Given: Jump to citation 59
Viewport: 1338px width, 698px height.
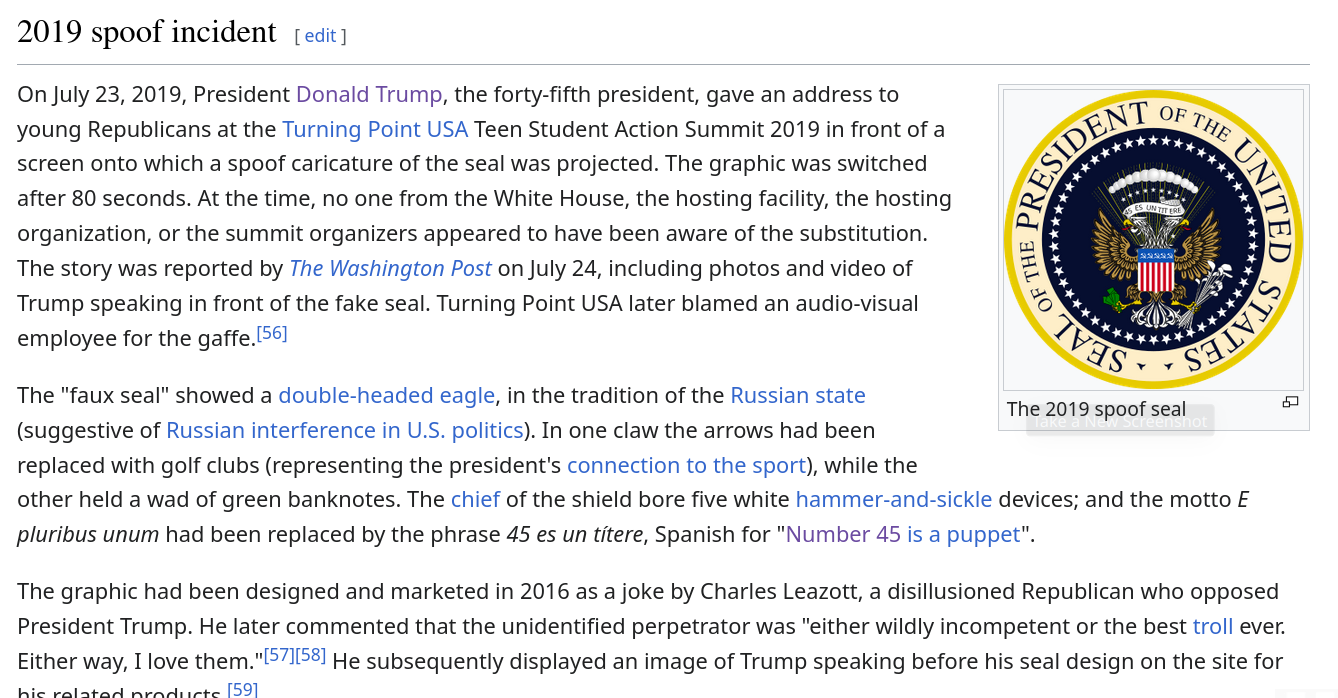Looking at the screenshot, I should 243,689.
